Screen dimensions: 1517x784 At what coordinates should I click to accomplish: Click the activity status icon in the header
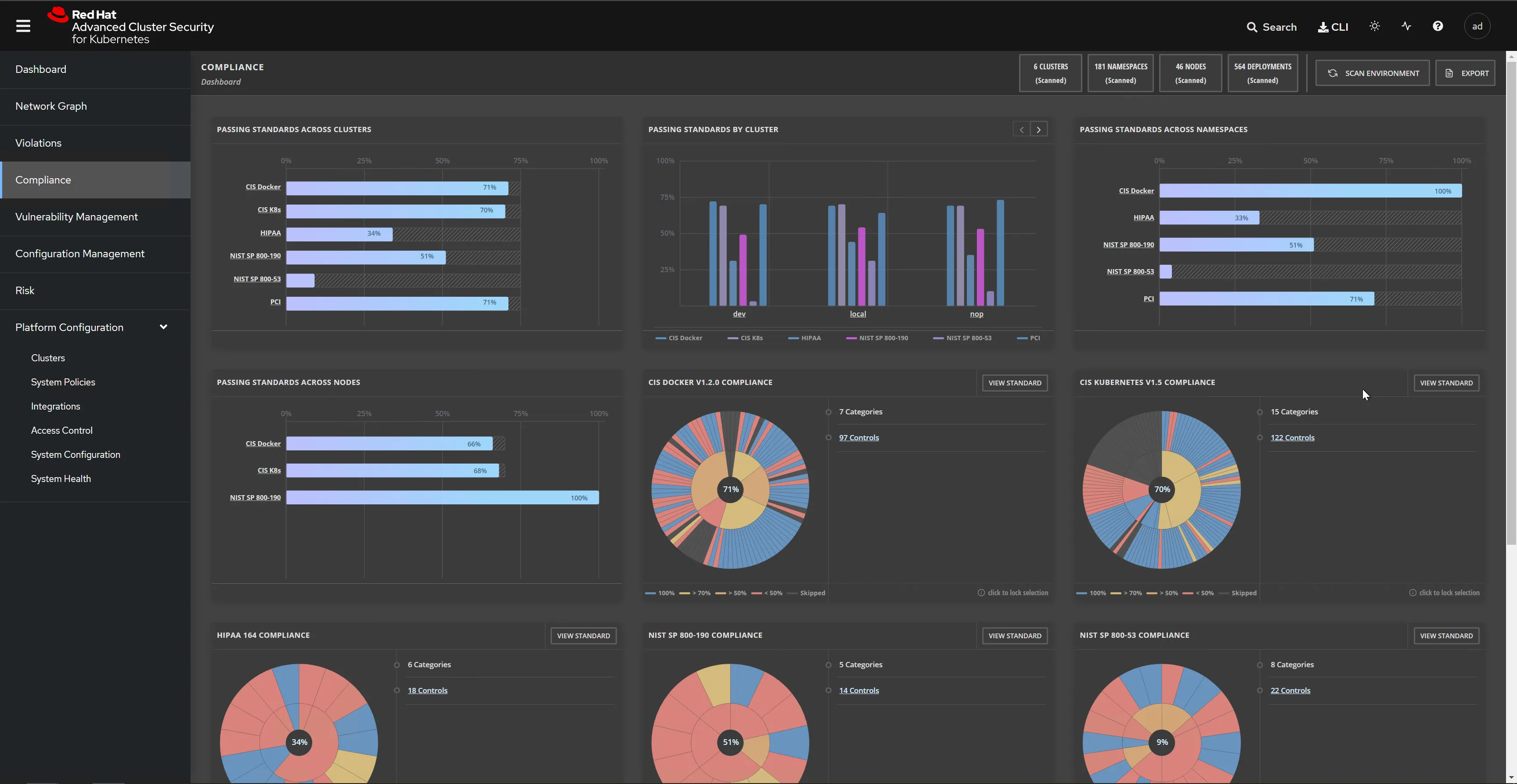tap(1406, 26)
